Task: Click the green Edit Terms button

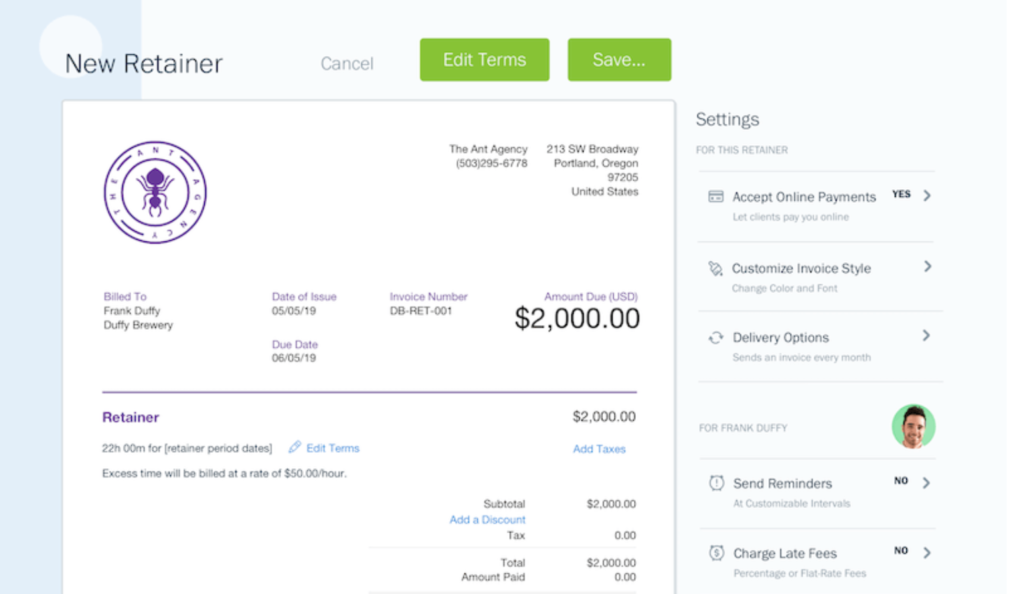Action: pyautogui.click(x=485, y=60)
